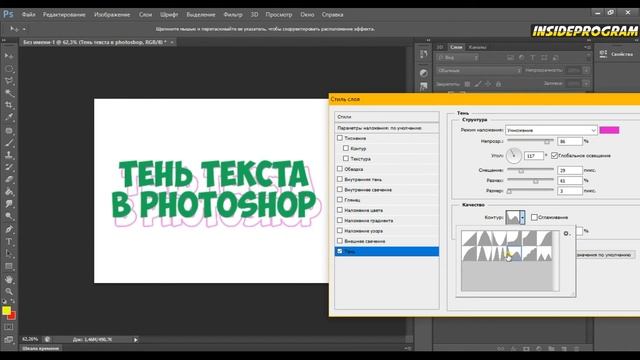Click the lock image pixels brush icon
The height and width of the screenshot is (360, 640).
[478, 84]
